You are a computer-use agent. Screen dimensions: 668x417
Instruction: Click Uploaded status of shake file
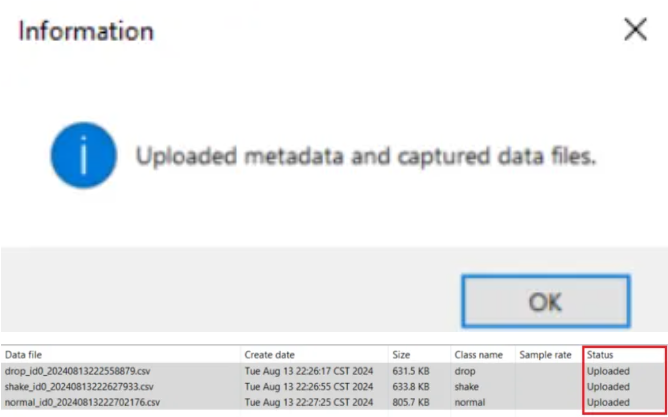click(608, 387)
